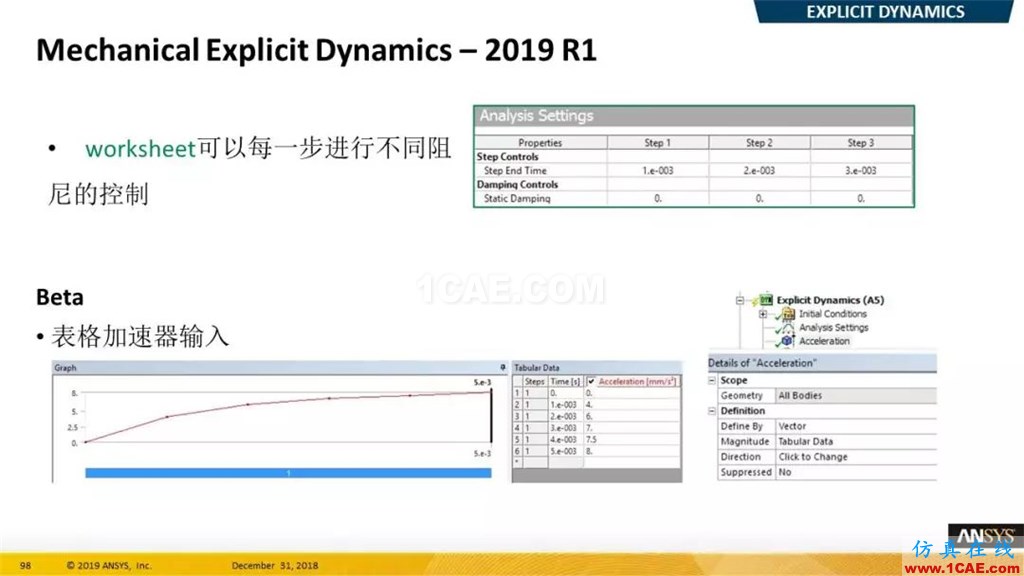Select Time cell 1.e-003 in row 2
1024x576 pixels.
coord(565,405)
